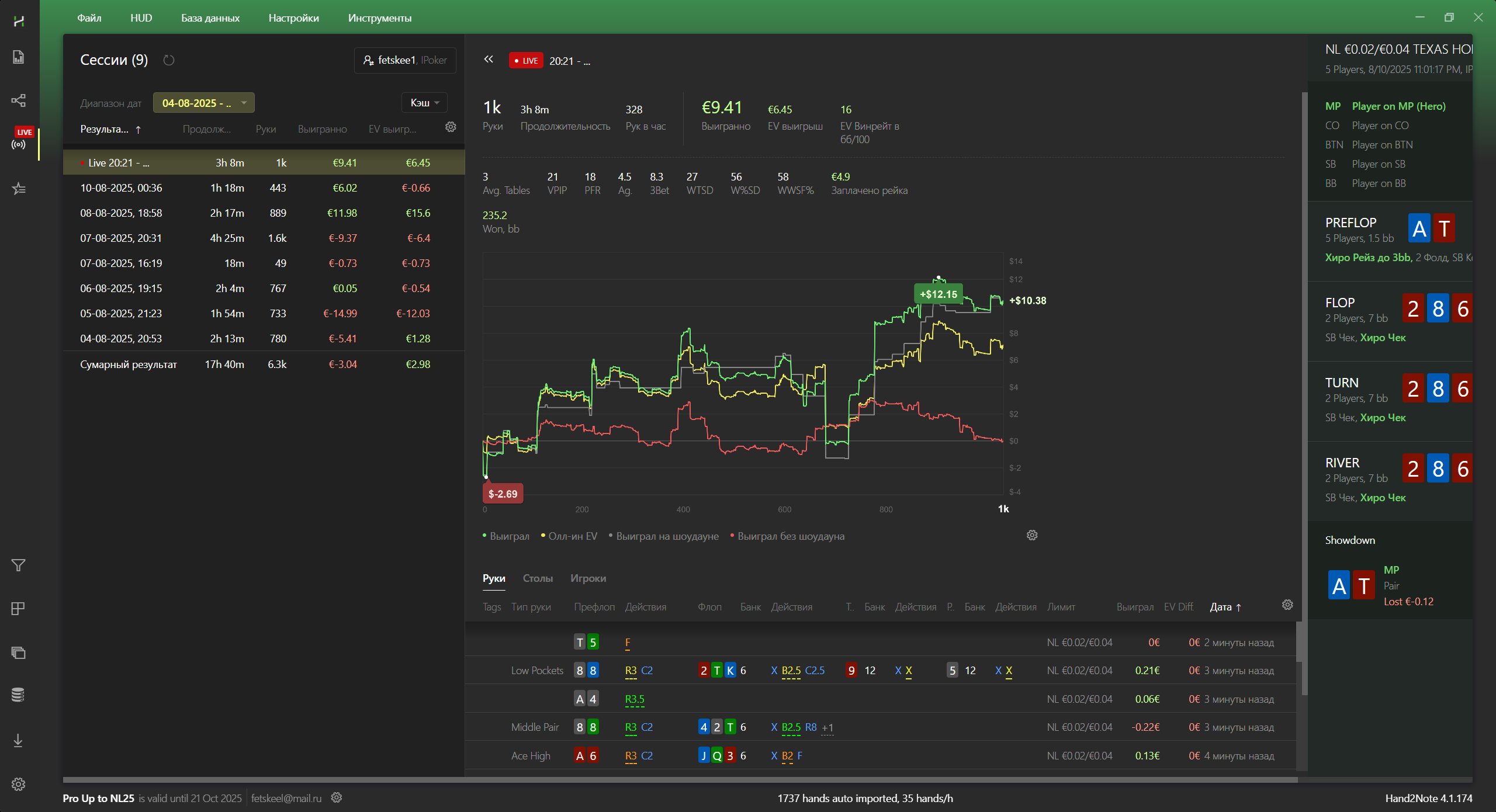Open the settings gear in left sidebar
Screen dimensions: 1496x812
pyautogui.click(x=19, y=784)
